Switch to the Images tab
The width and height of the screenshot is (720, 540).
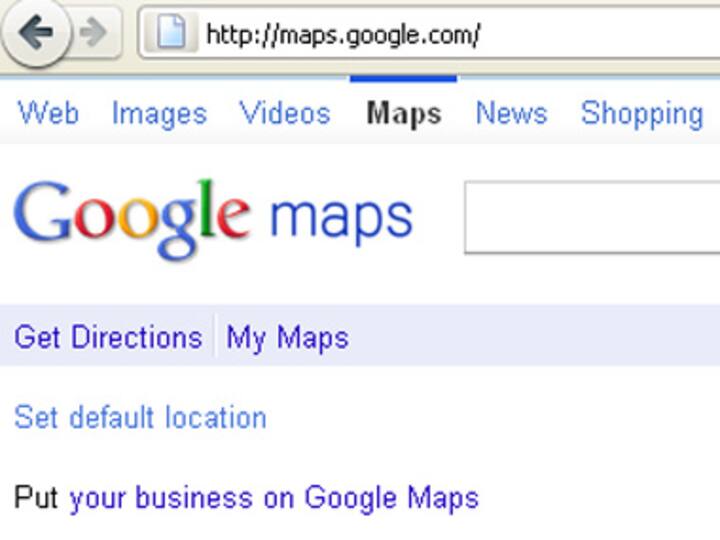click(159, 113)
